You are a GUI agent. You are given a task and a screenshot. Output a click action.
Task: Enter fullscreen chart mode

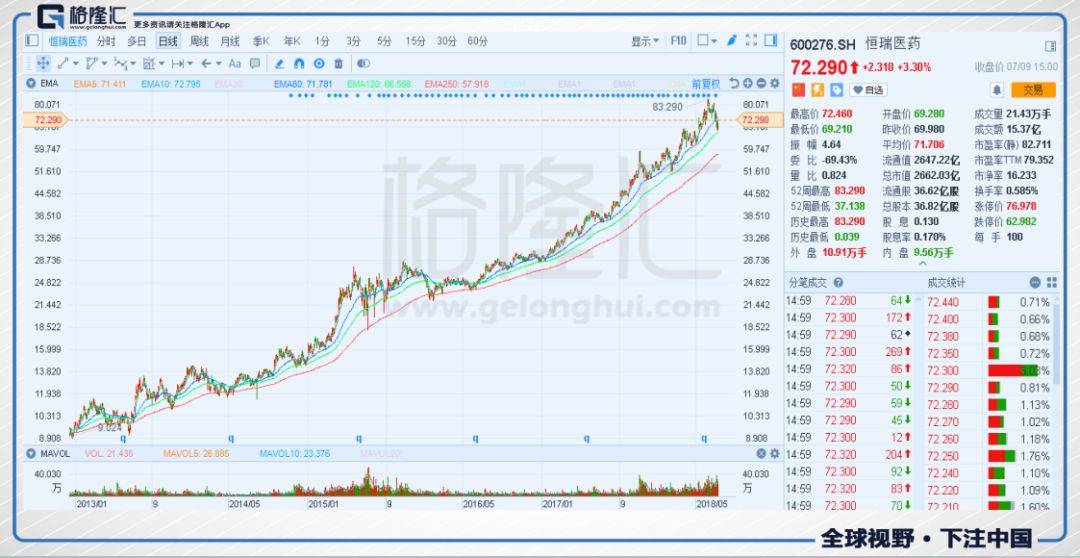point(750,41)
